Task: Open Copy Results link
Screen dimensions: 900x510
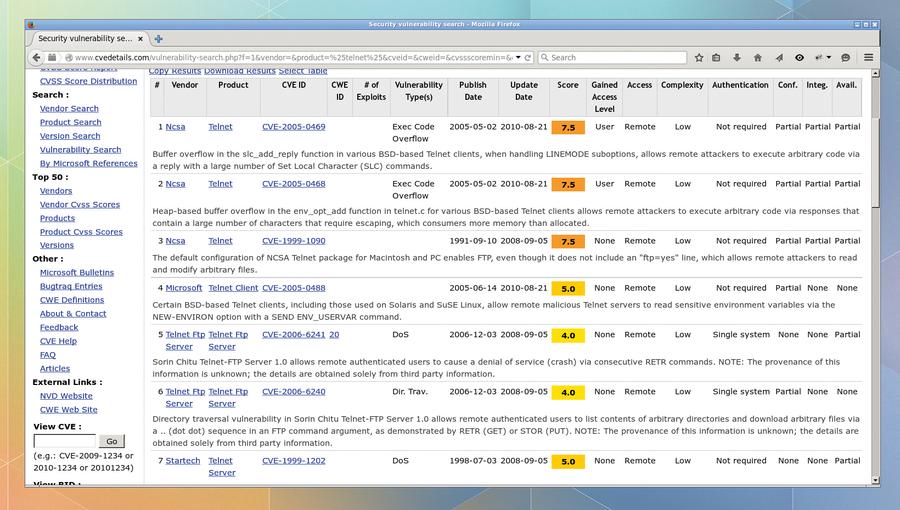Action: [174, 71]
